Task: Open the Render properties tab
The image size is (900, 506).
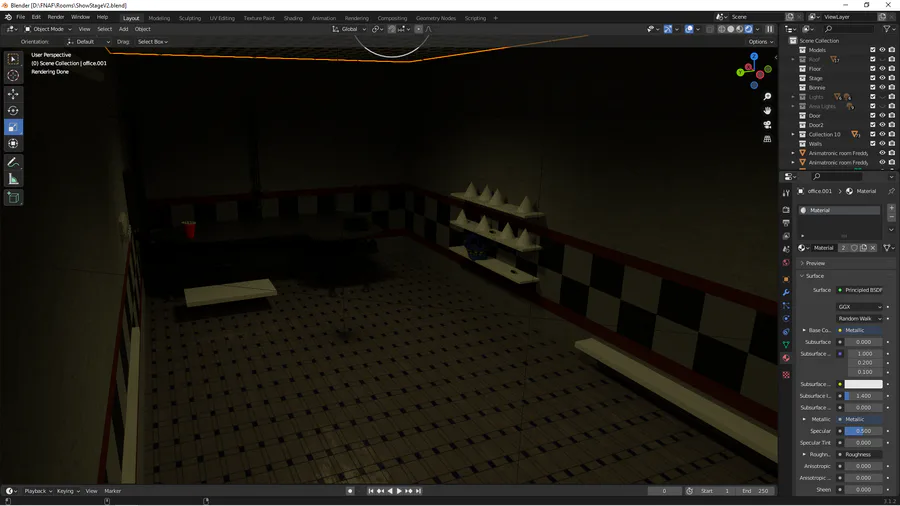Action: (786, 210)
